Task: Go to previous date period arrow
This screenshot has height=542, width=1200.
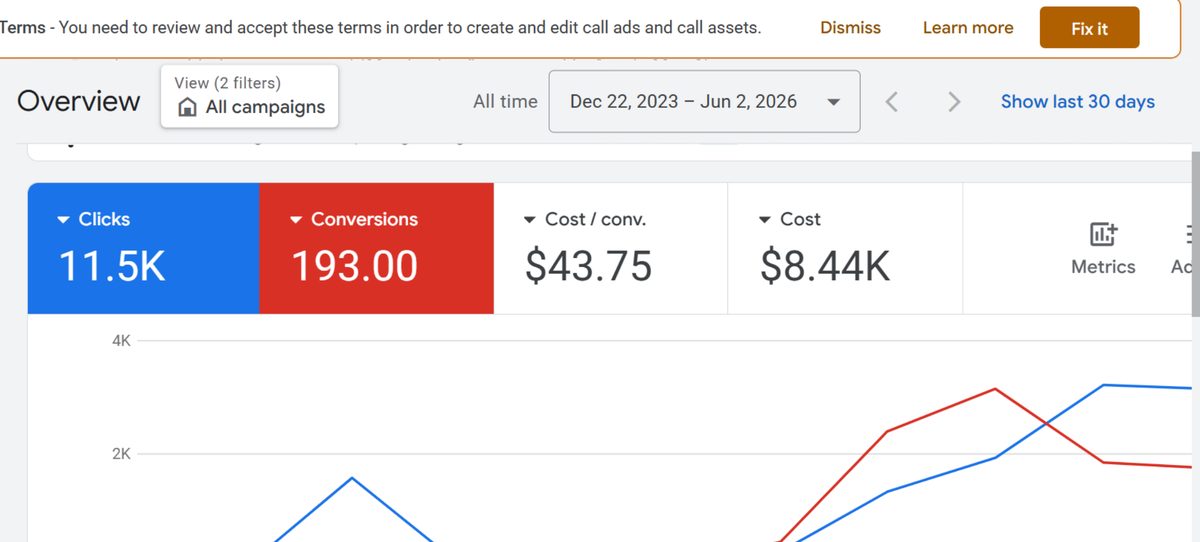Action: click(892, 102)
